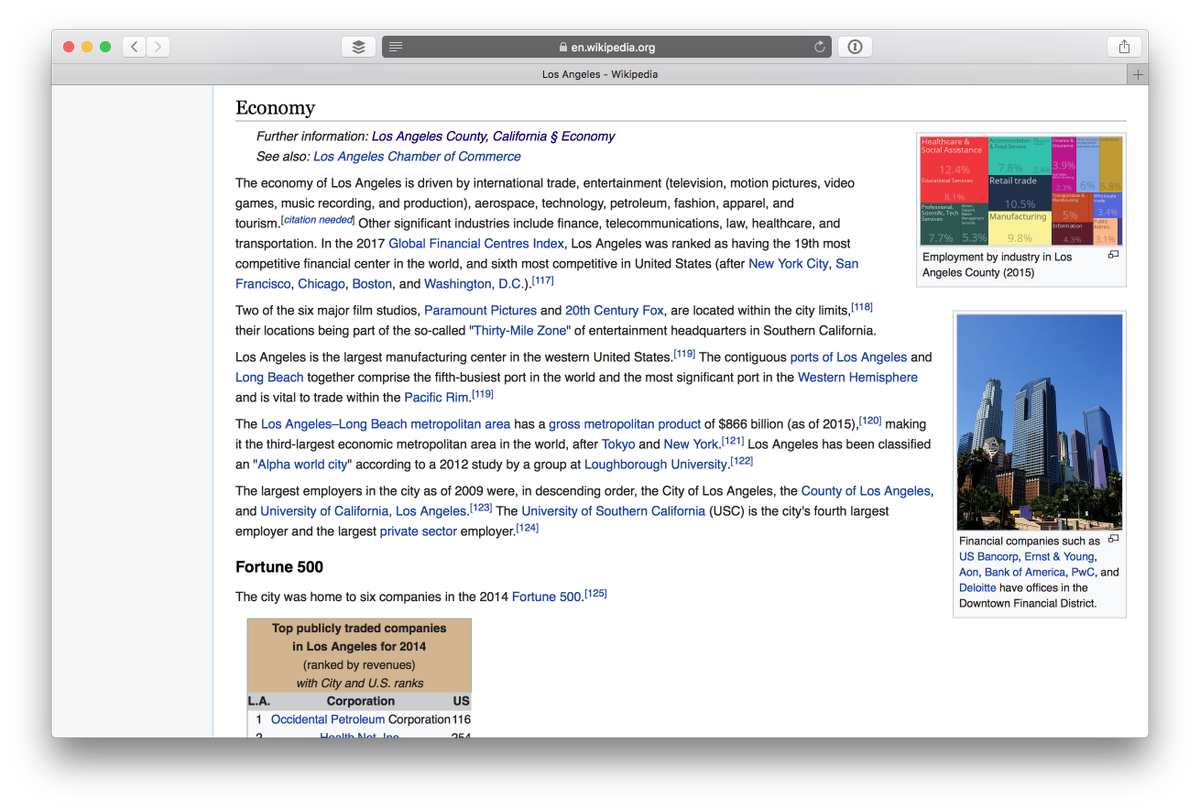Open the Loughborough University link

tap(655, 464)
